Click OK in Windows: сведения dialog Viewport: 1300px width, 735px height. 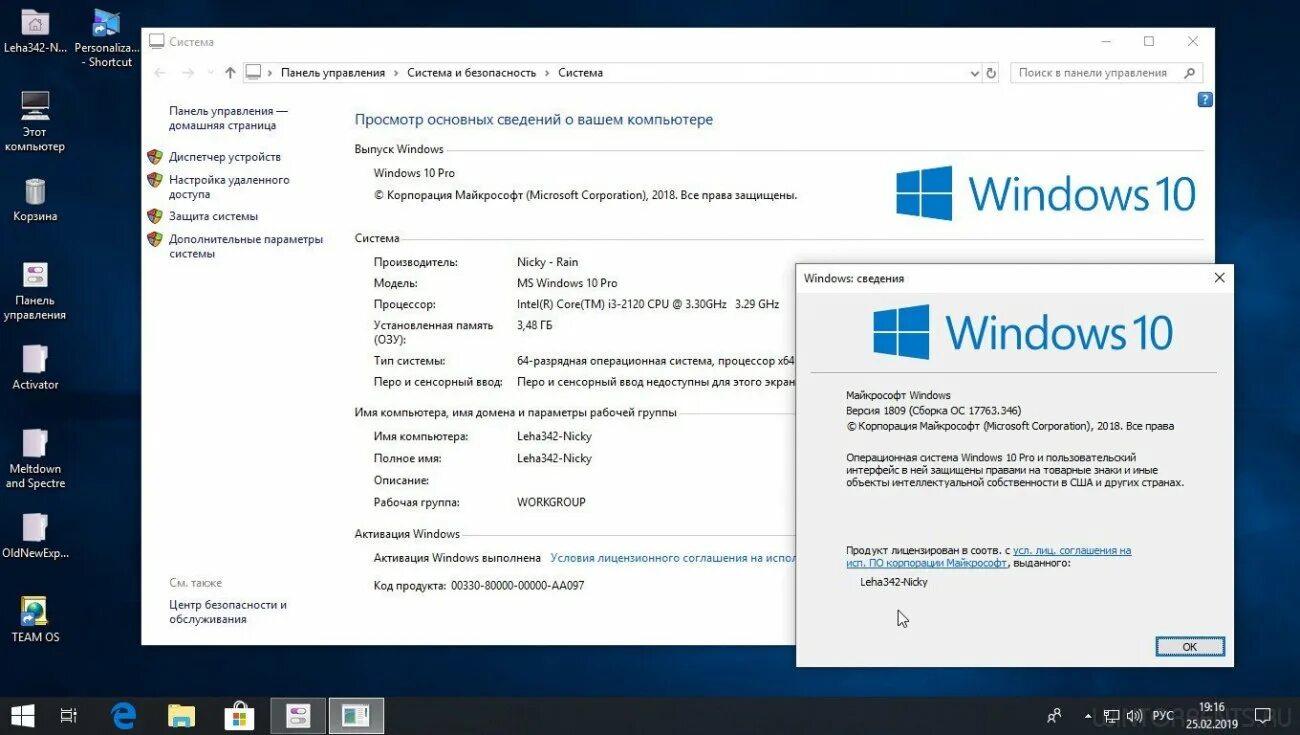1189,647
